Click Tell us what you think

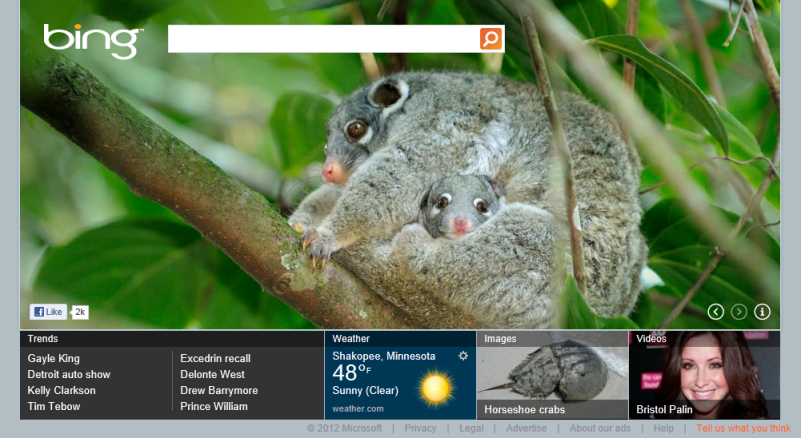tap(744, 428)
